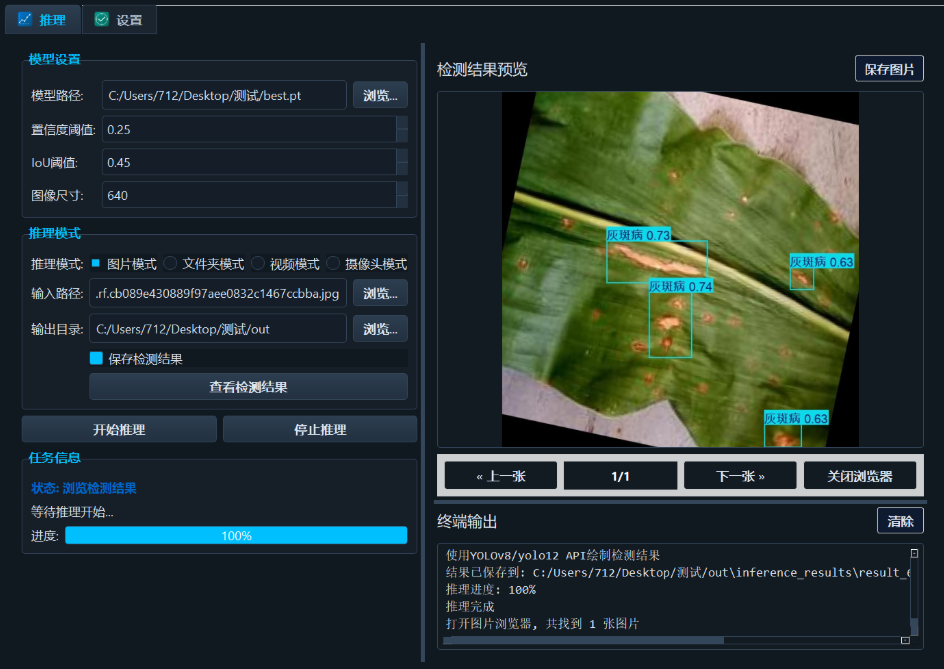Browse for the output directory
Screen dimensions: 944x669
[380, 328]
